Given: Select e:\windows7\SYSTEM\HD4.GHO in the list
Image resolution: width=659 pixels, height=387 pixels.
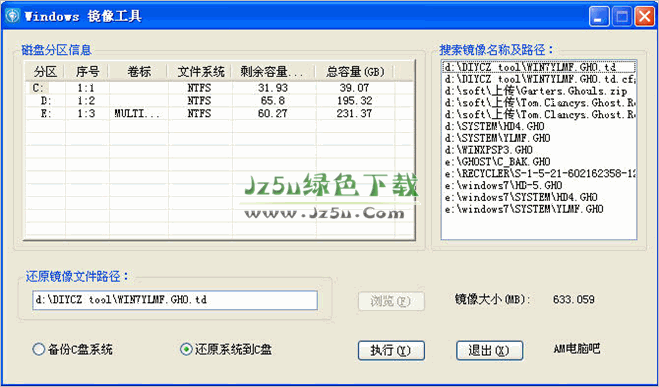Looking at the screenshot, I should 539,197.
